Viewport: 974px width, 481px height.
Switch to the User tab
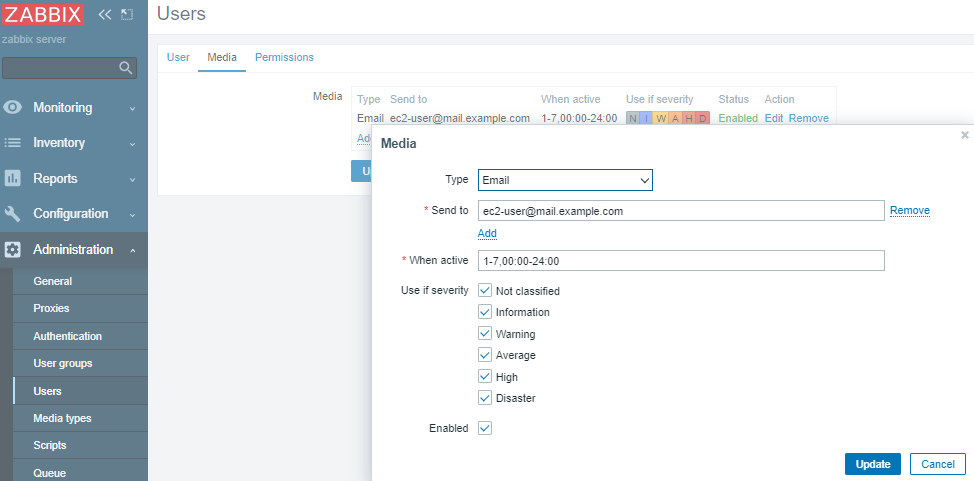[x=178, y=57]
